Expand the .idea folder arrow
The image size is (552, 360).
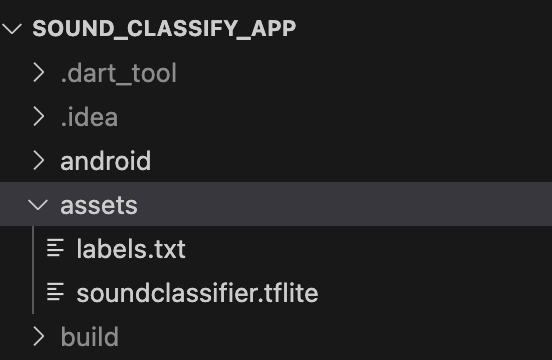[38, 116]
